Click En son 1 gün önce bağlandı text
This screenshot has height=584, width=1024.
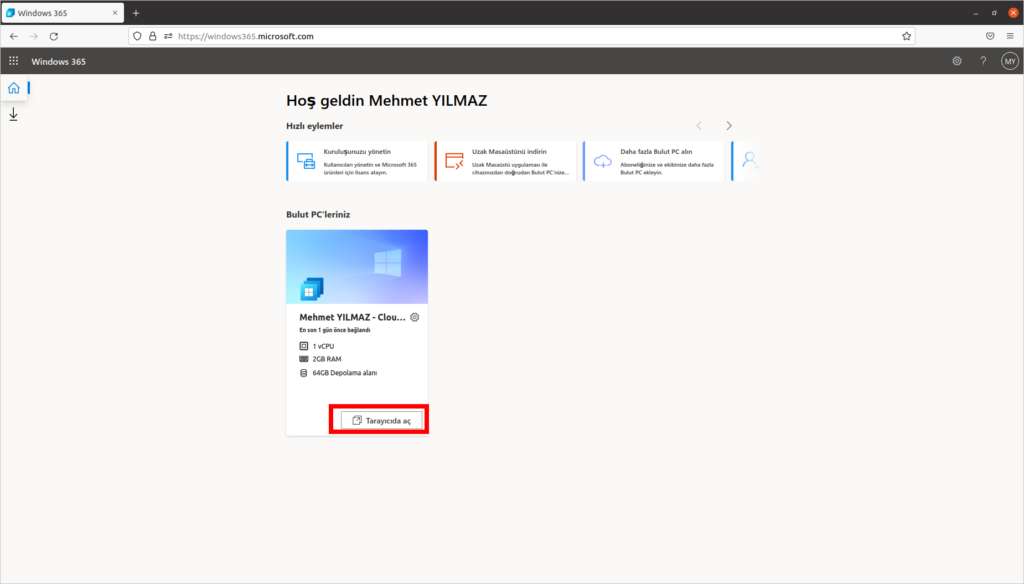pyautogui.click(x=334, y=330)
